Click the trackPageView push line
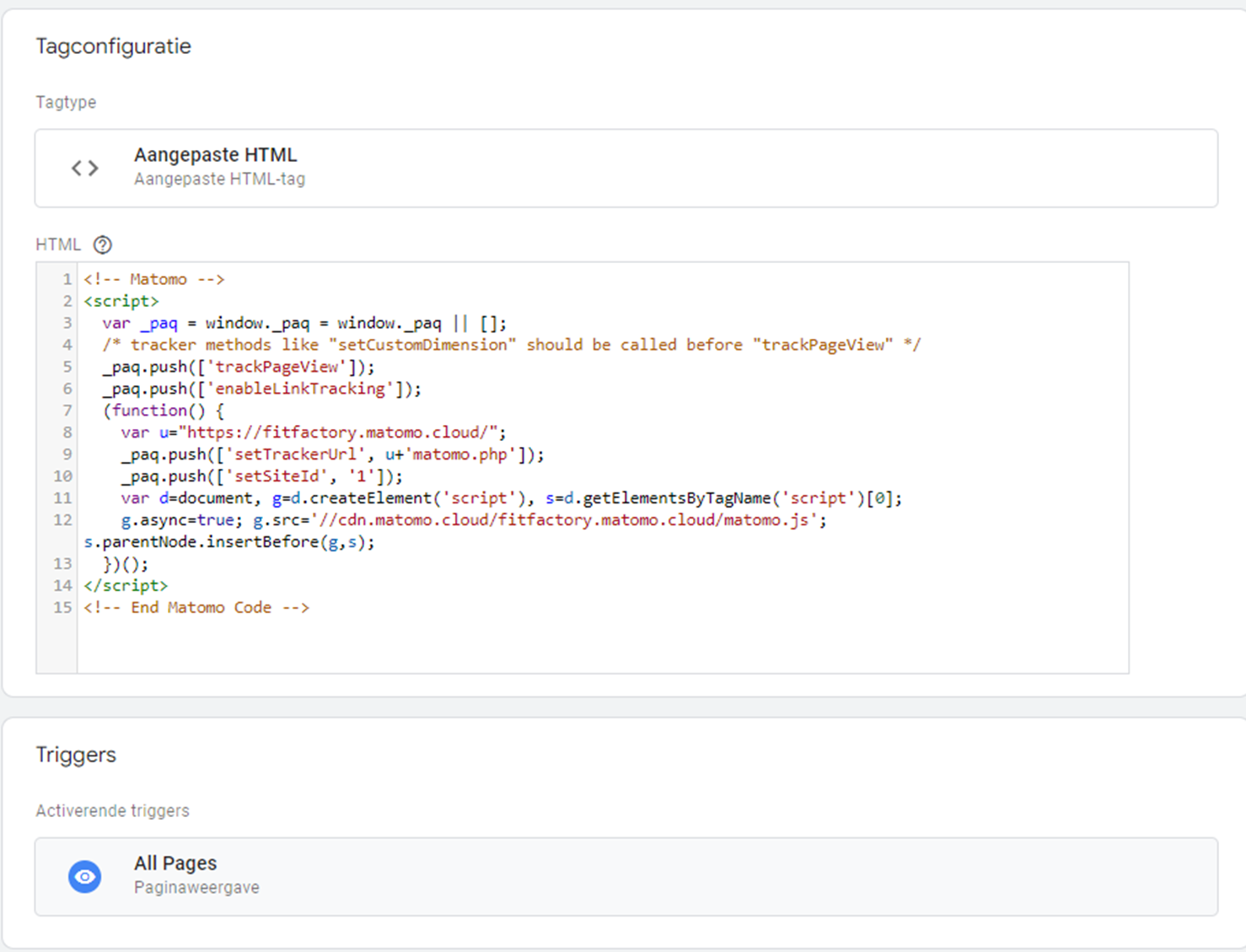Image resolution: width=1246 pixels, height=952 pixels. pos(239,367)
